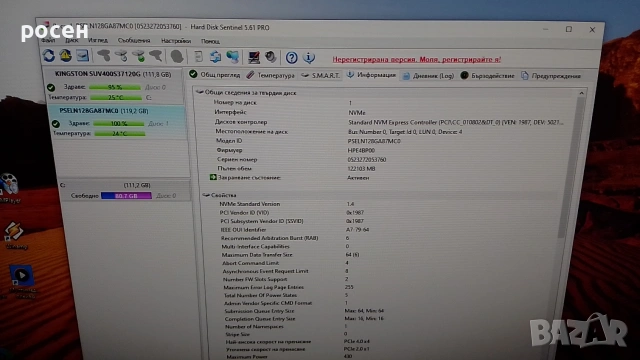Click the computer monitor configuration icon

(x=253, y=57)
